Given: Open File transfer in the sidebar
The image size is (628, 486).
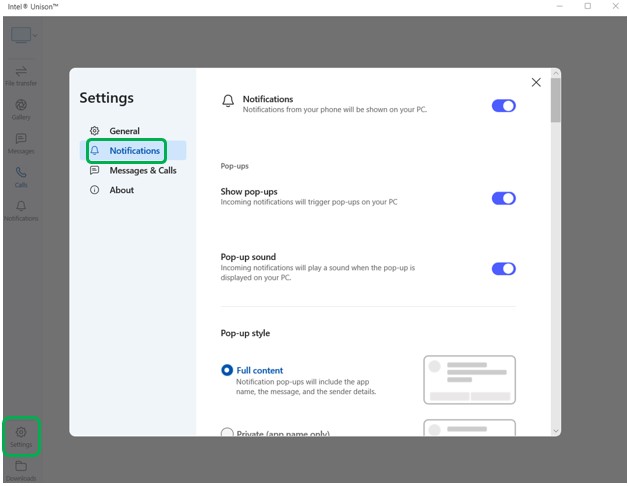Looking at the screenshot, I should [x=21, y=76].
